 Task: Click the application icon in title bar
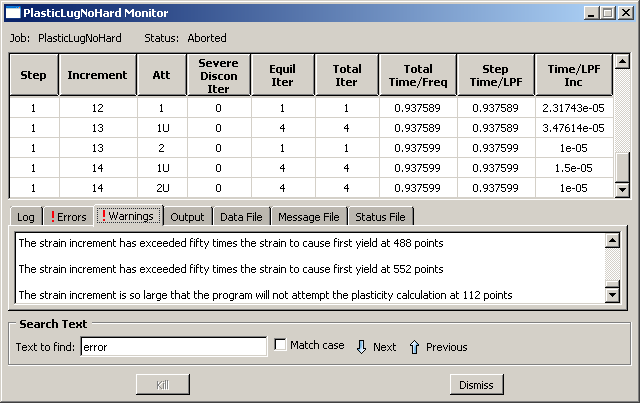coord(12,13)
